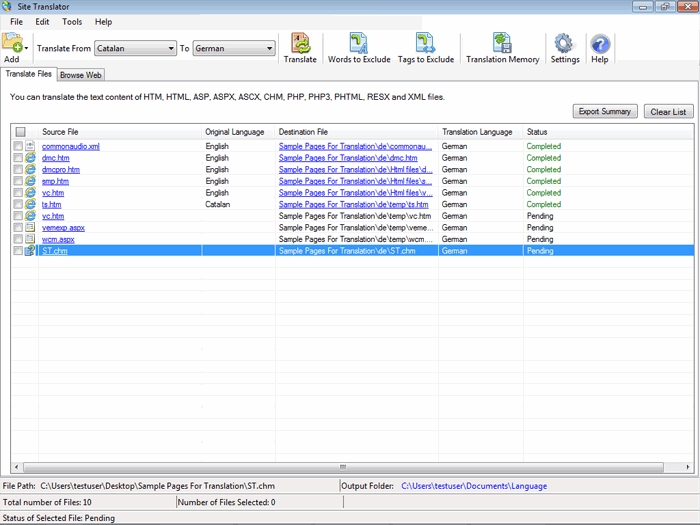Check the vemexp.aspx row checkbox
Screen dimensions: 700x525
click(x=18, y=227)
